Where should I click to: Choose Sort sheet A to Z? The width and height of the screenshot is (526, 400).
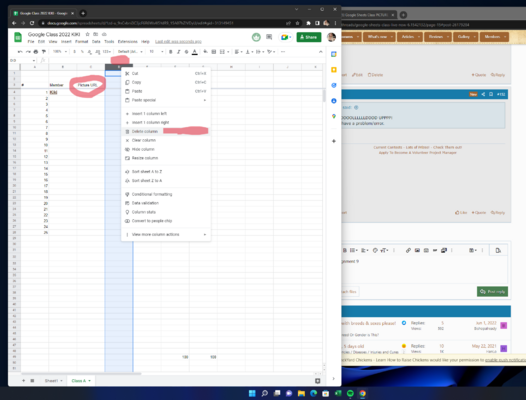166,171
